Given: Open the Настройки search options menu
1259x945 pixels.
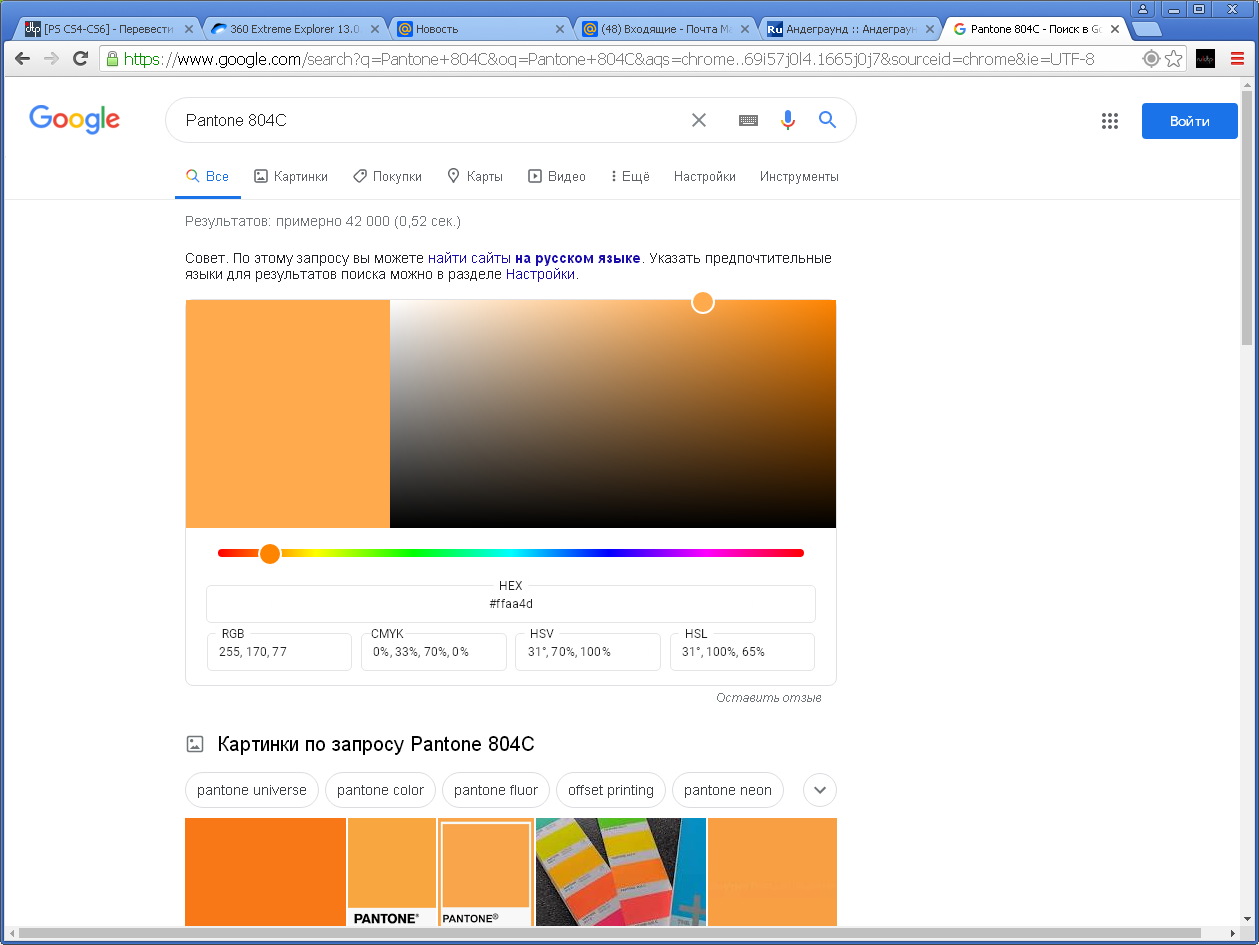Looking at the screenshot, I should tap(704, 176).
